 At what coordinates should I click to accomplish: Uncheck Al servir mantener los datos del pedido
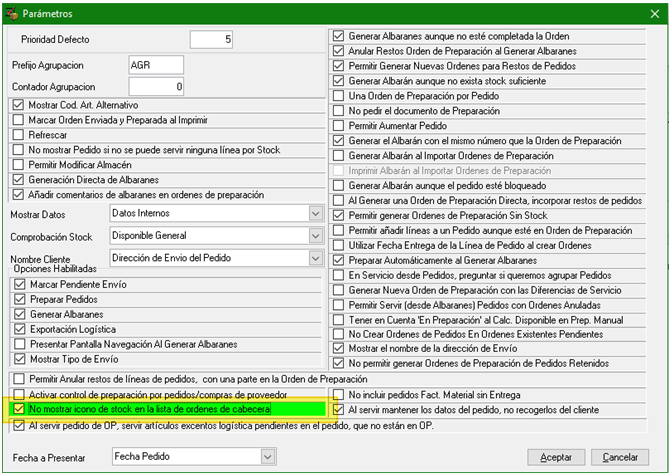pos(339,410)
